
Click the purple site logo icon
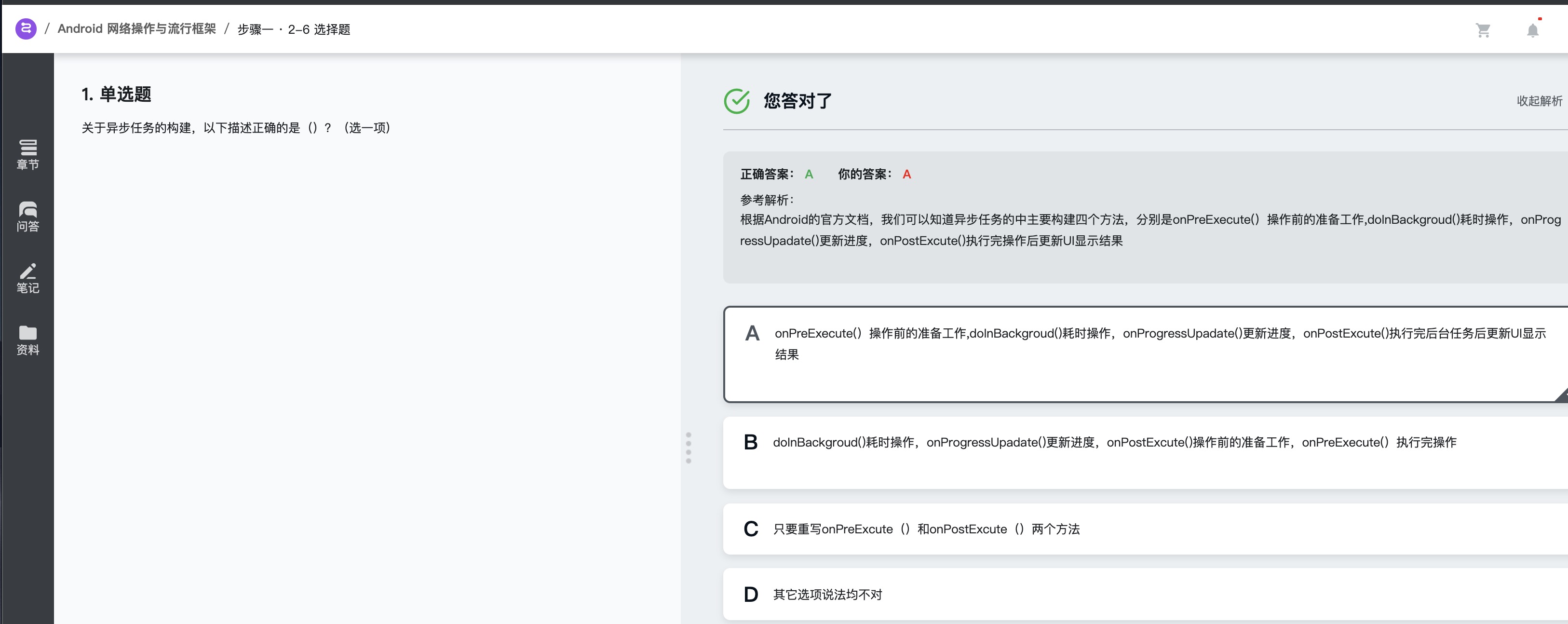[26, 28]
